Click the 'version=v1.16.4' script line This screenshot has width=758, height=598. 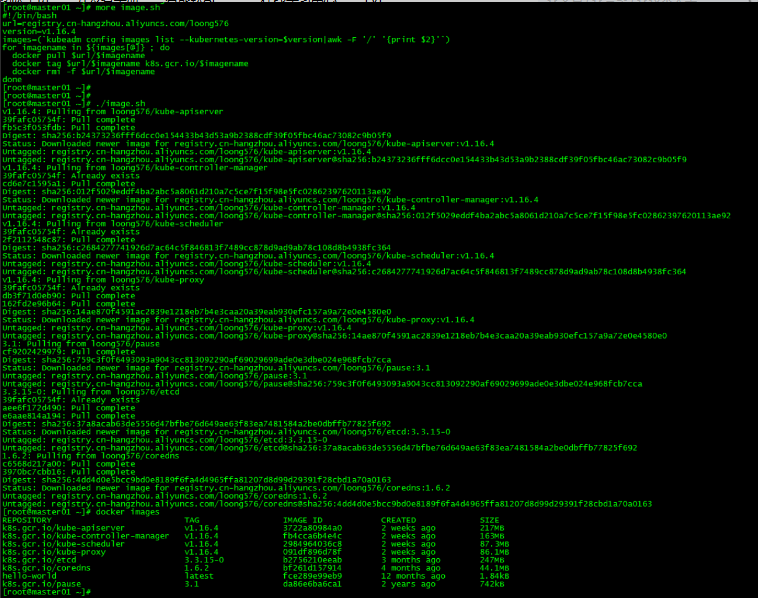coord(39,31)
